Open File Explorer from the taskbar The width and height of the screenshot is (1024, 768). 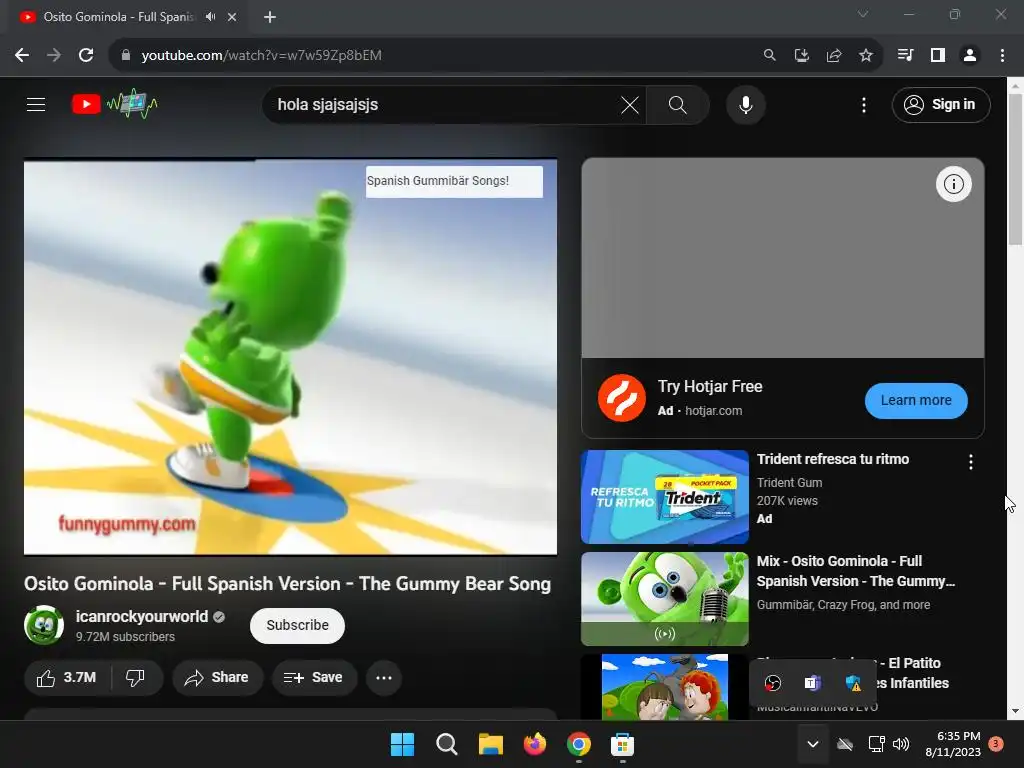(x=490, y=744)
